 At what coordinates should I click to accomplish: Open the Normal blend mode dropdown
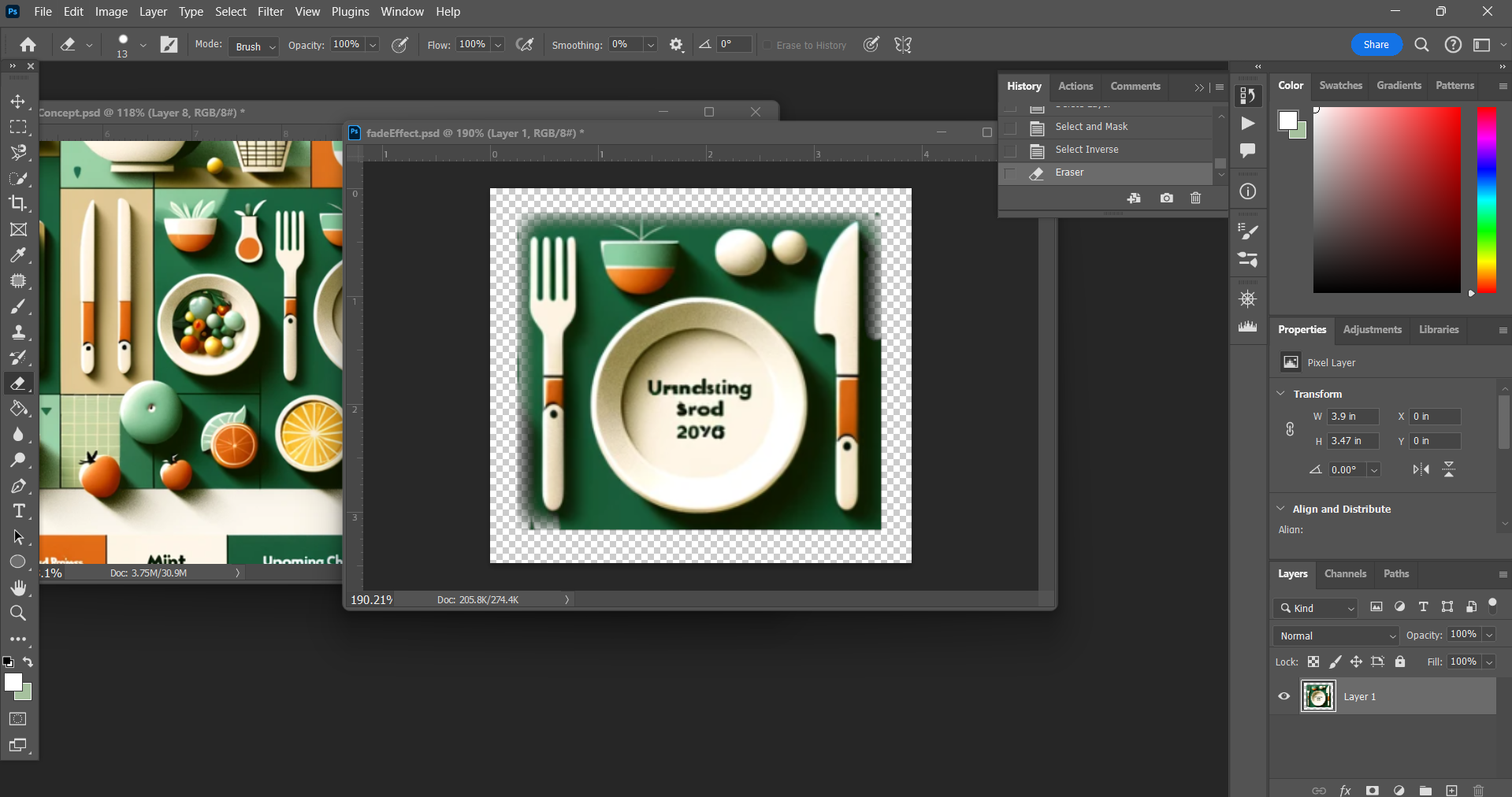coord(1334,636)
